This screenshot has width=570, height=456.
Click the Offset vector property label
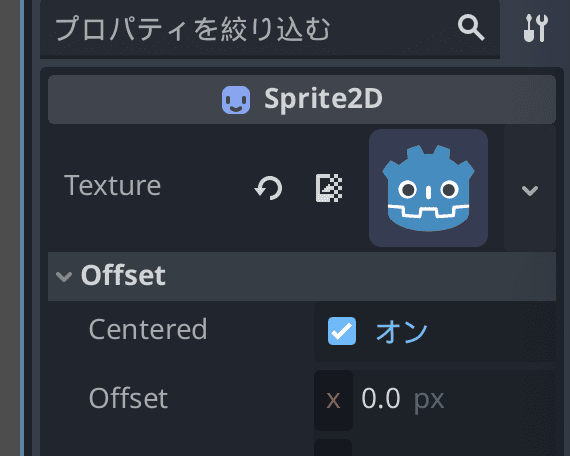[128, 398]
